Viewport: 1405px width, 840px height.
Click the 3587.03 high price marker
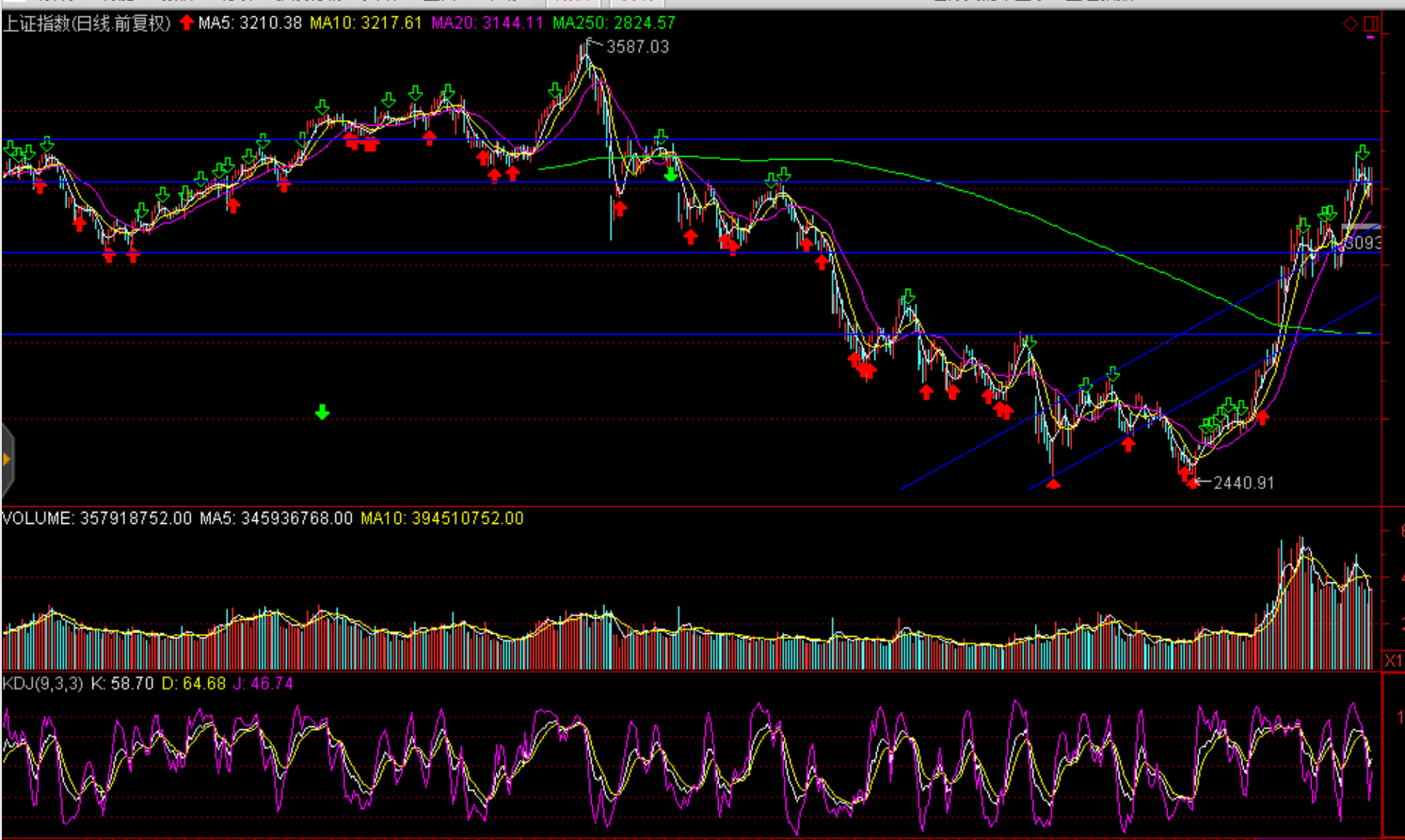coord(637,47)
